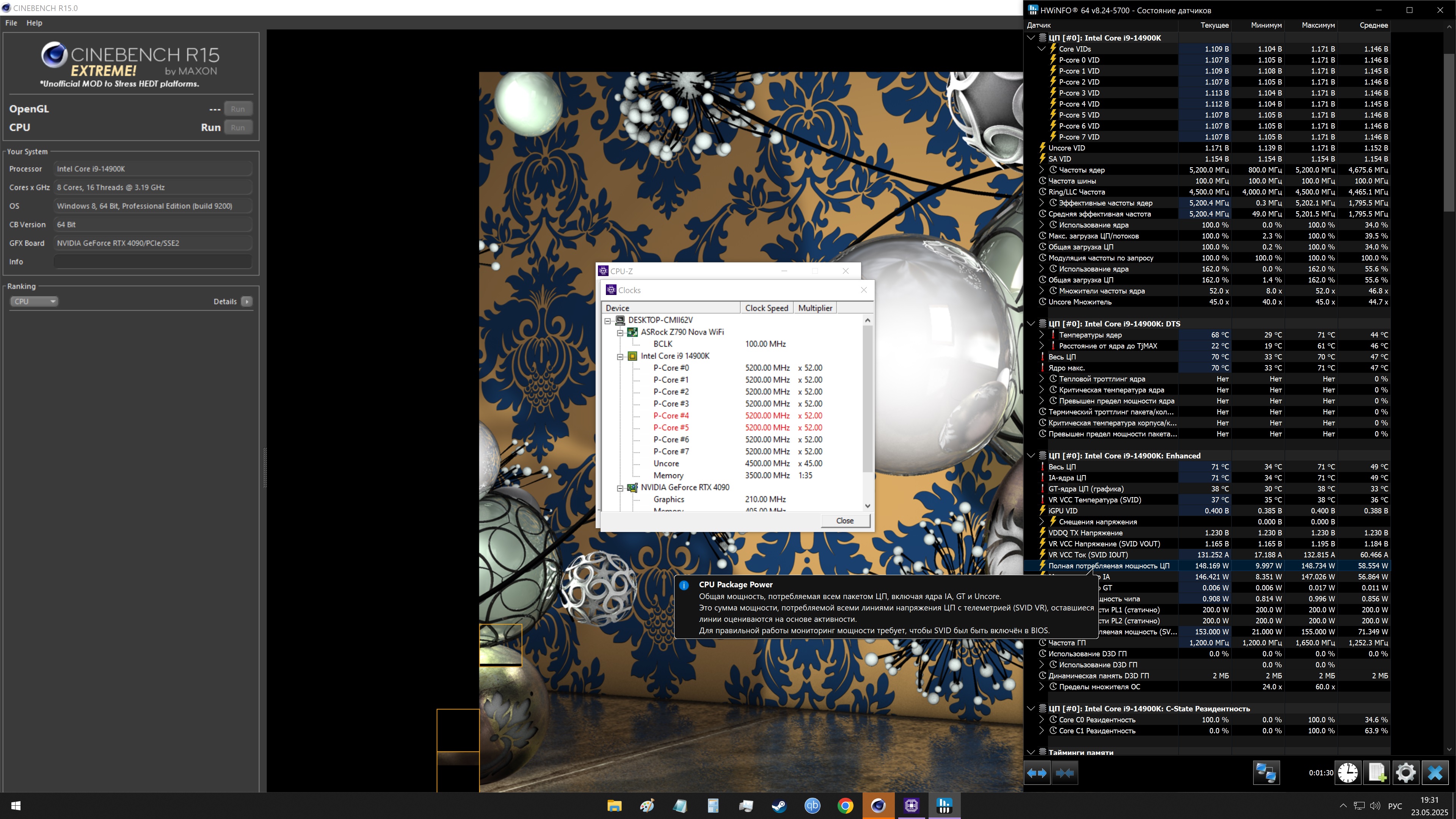Click NVIDIA GeForce RTX 4090 card icon in CPU-Z

632,487
